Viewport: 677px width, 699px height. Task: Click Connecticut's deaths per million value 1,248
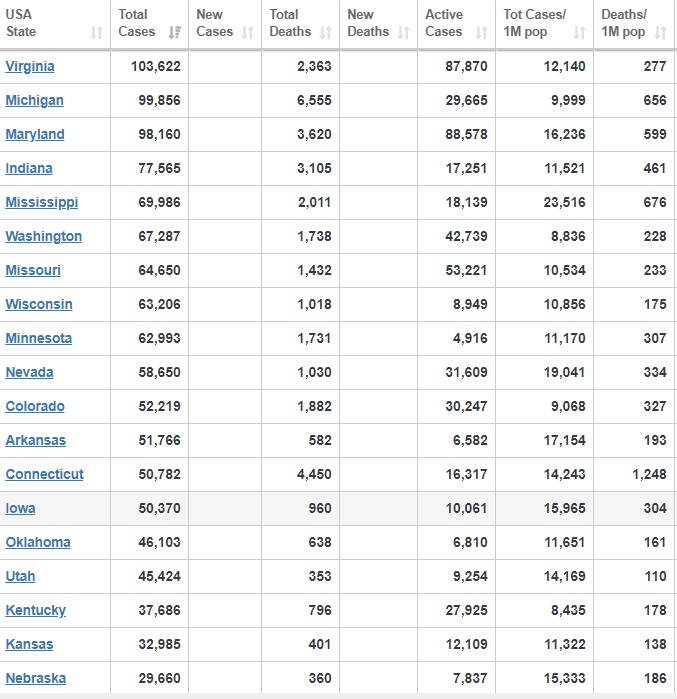click(x=646, y=475)
